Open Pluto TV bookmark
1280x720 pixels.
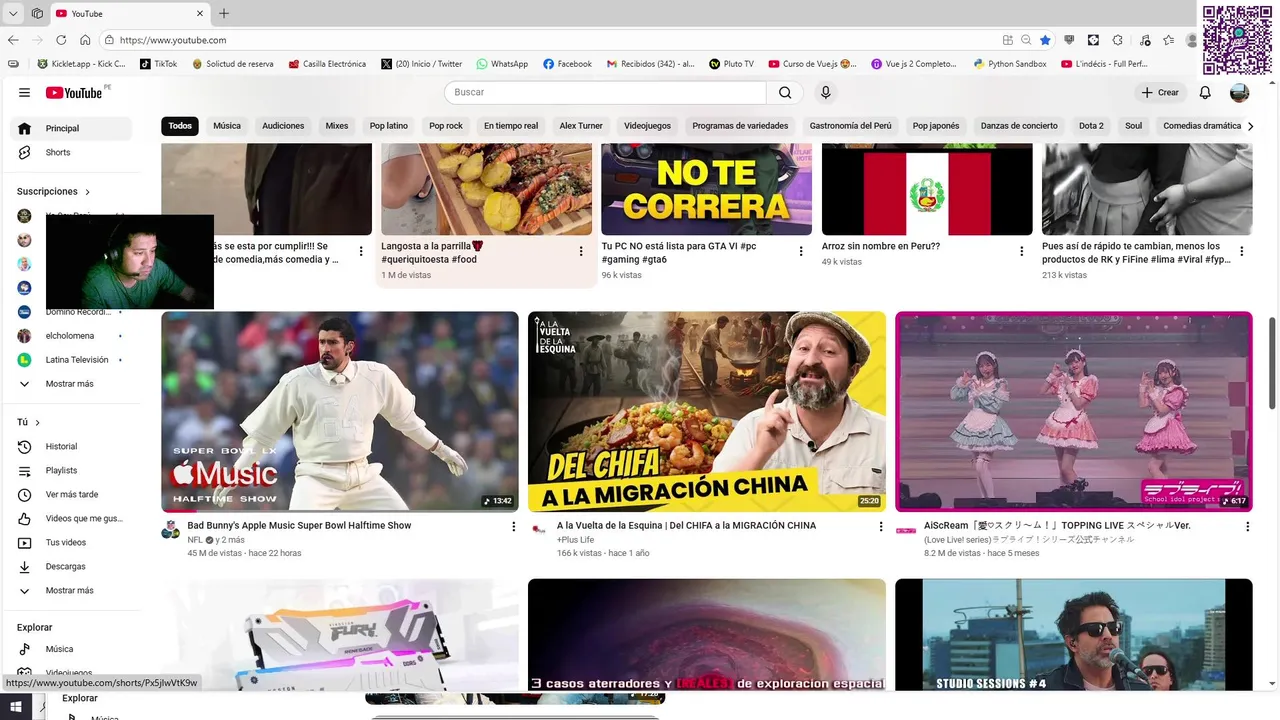tap(731, 64)
